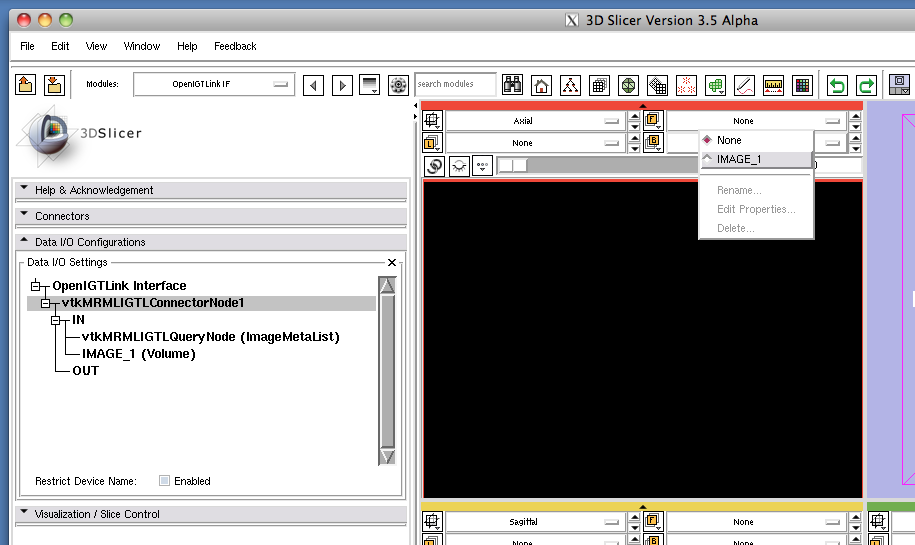Open the File menu
This screenshot has height=545, width=915.
[27, 46]
